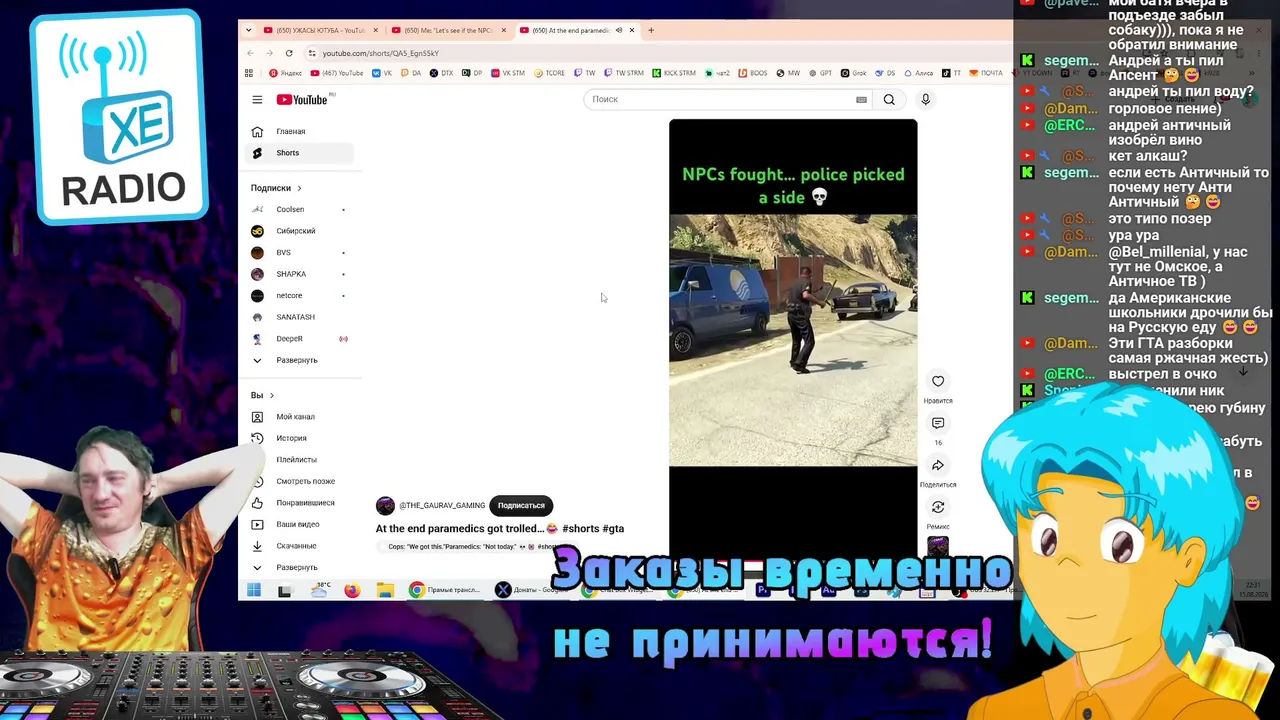
Task: Share the Short via arrow icon
Action: 938,465
